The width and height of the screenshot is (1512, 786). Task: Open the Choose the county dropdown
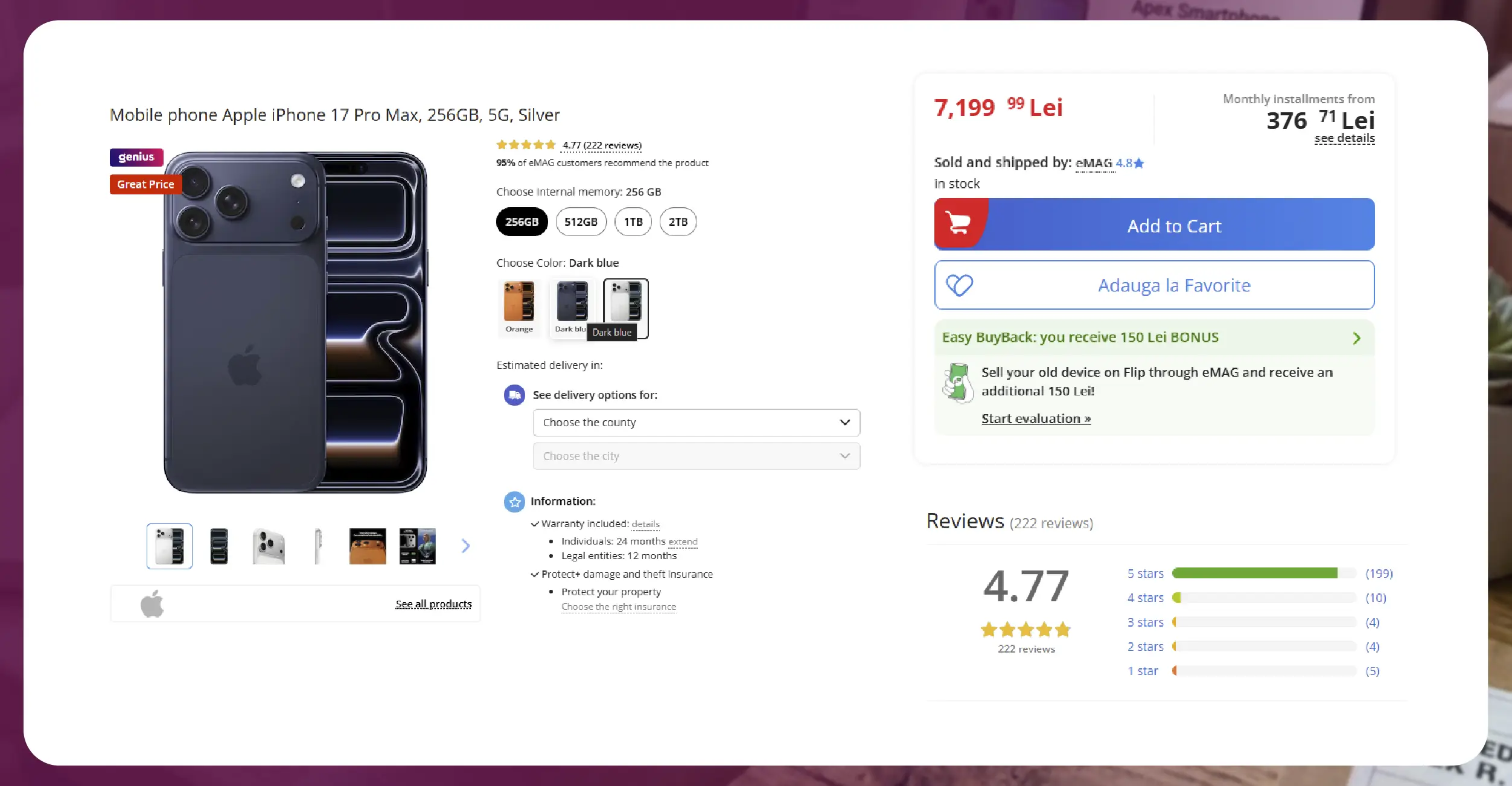click(696, 423)
